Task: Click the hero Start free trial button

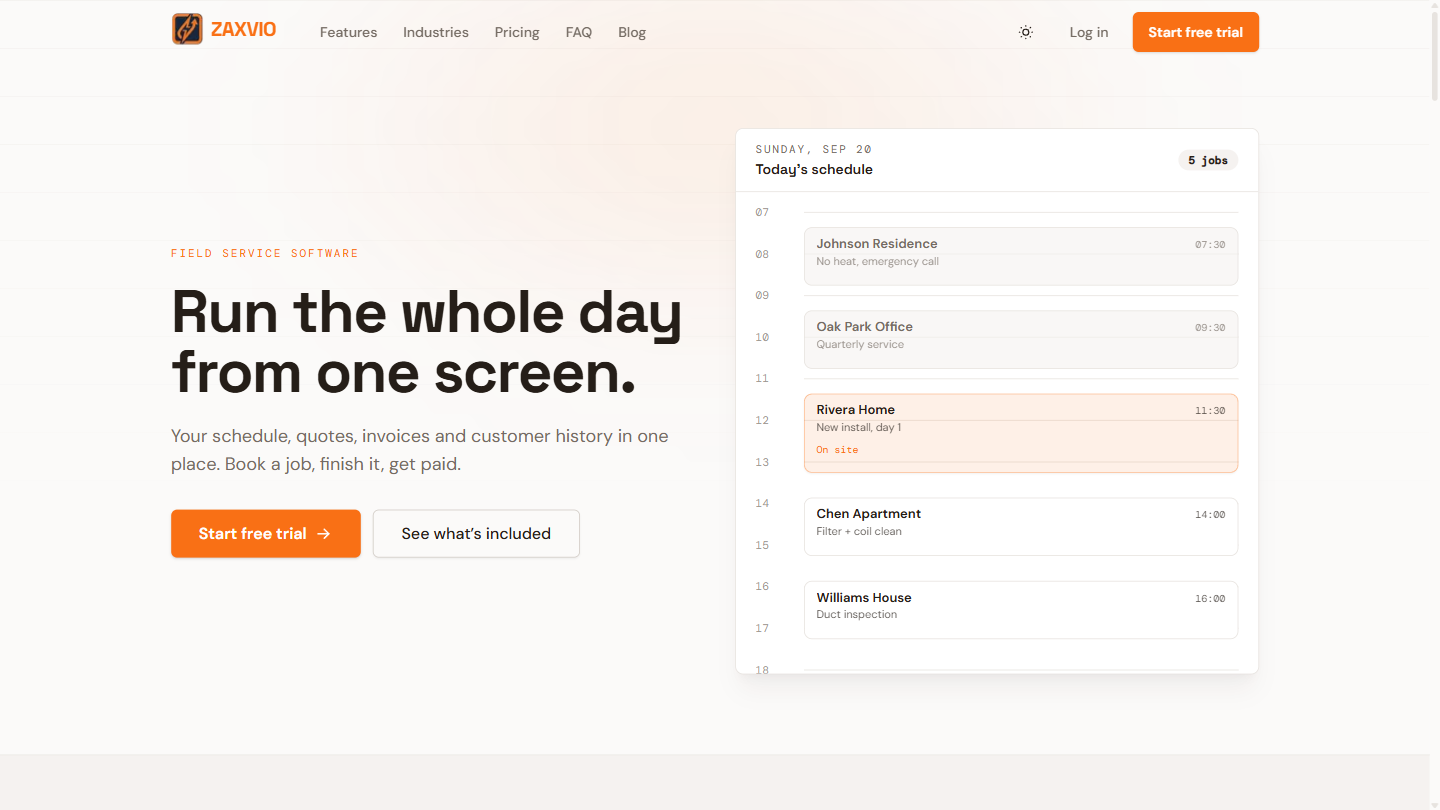Action: pos(266,534)
